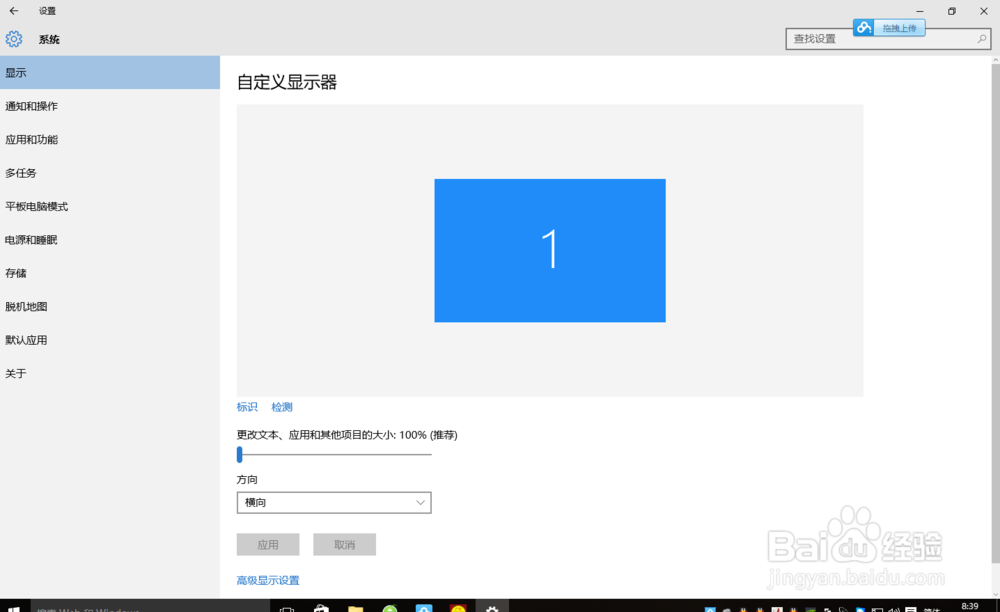
Task: Open QQ from the taskbar
Action: coord(423,607)
